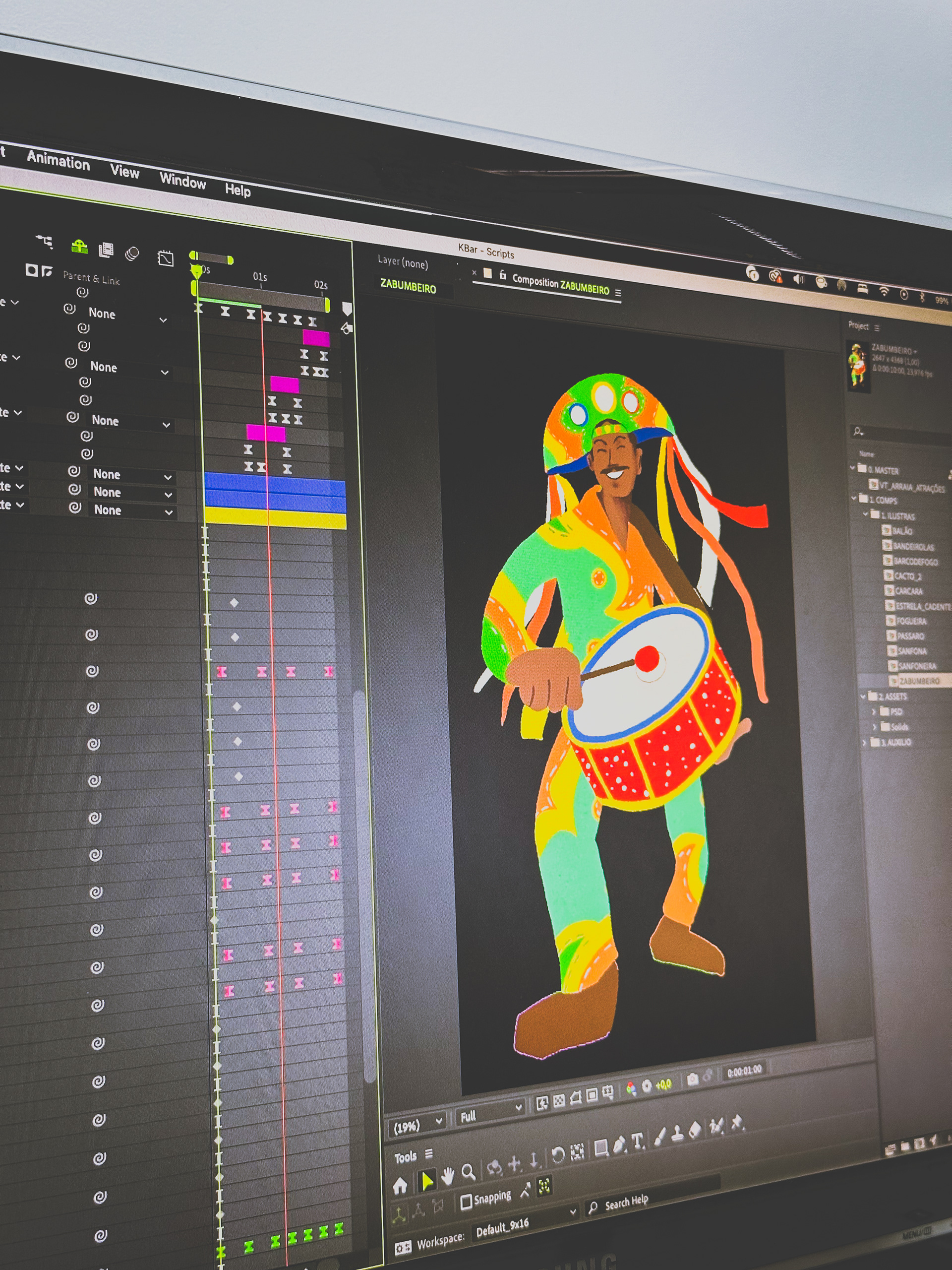Open the Show Channel RGB icon

[631, 1087]
